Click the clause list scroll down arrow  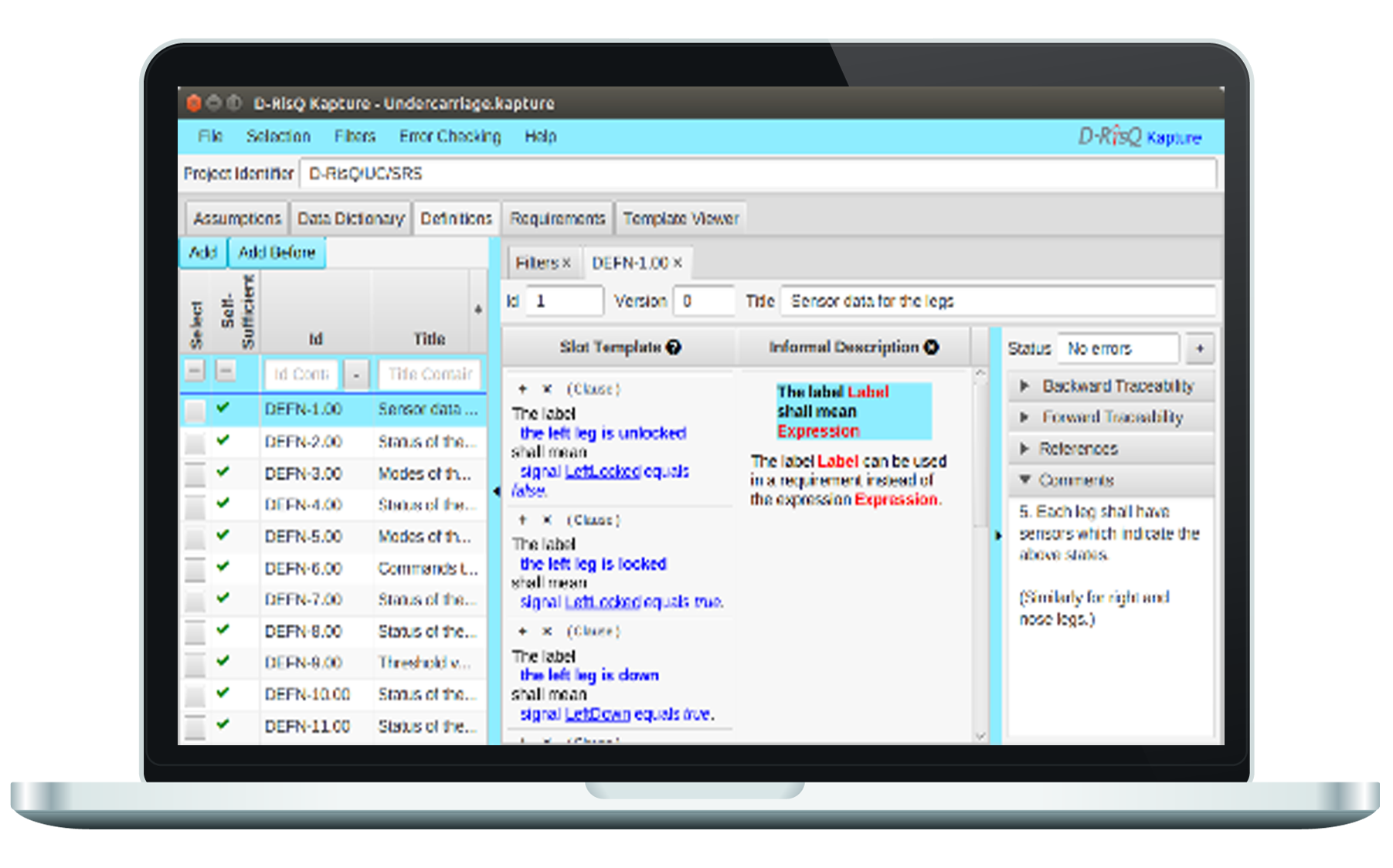[x=980, y=736]
